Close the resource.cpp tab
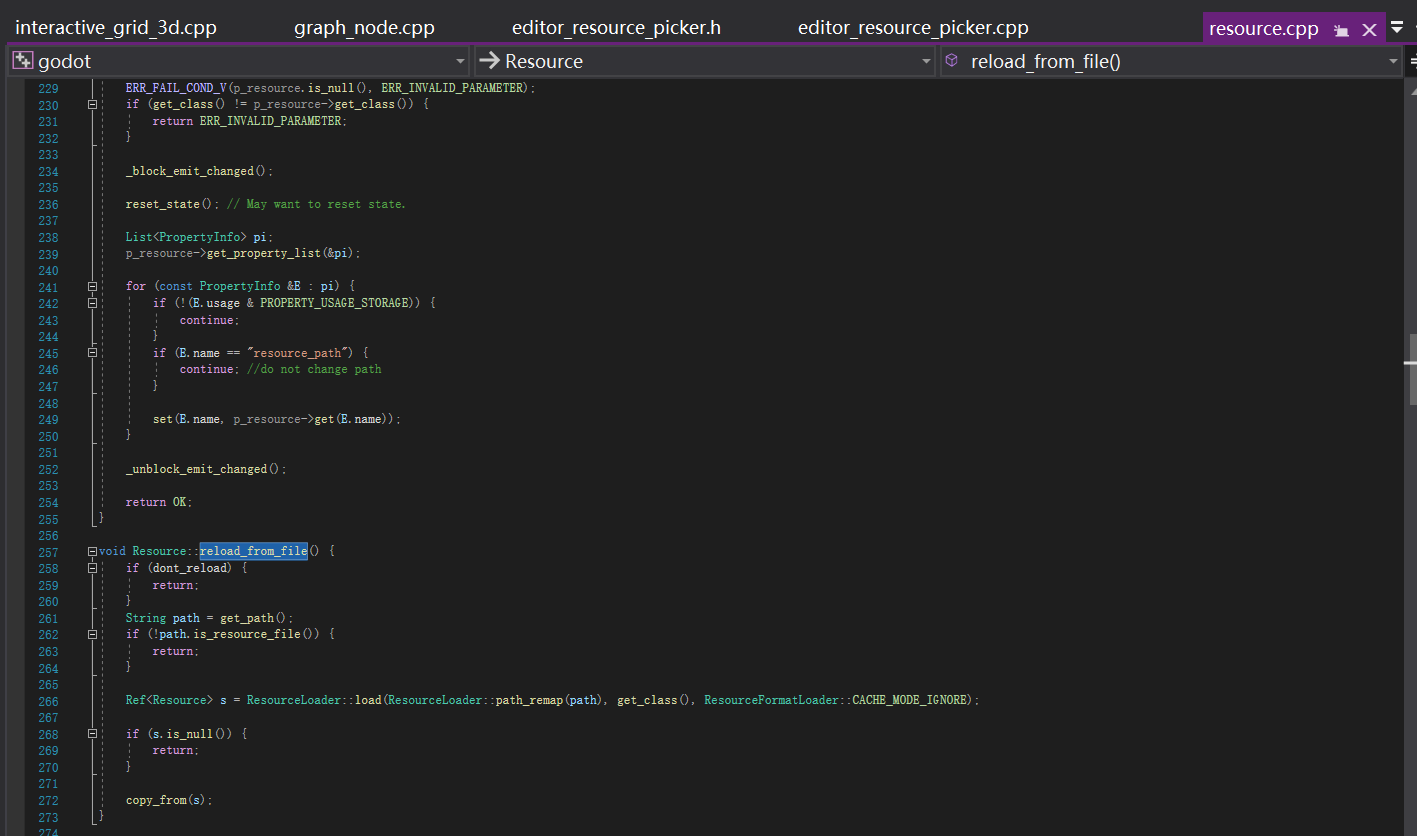1417x836 pixels. pos(1370,30)
